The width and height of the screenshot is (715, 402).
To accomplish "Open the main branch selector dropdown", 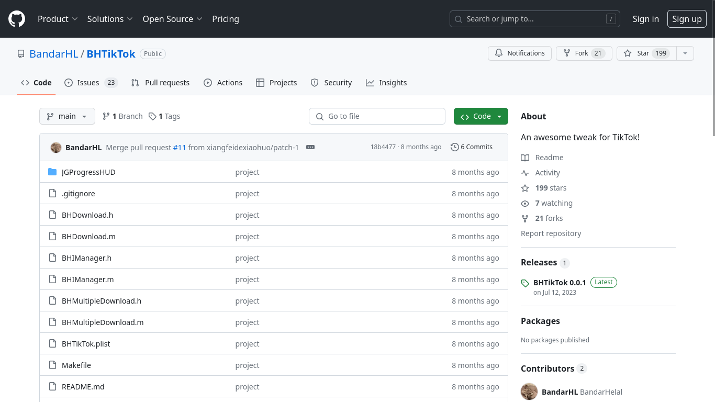I will 67,116.
